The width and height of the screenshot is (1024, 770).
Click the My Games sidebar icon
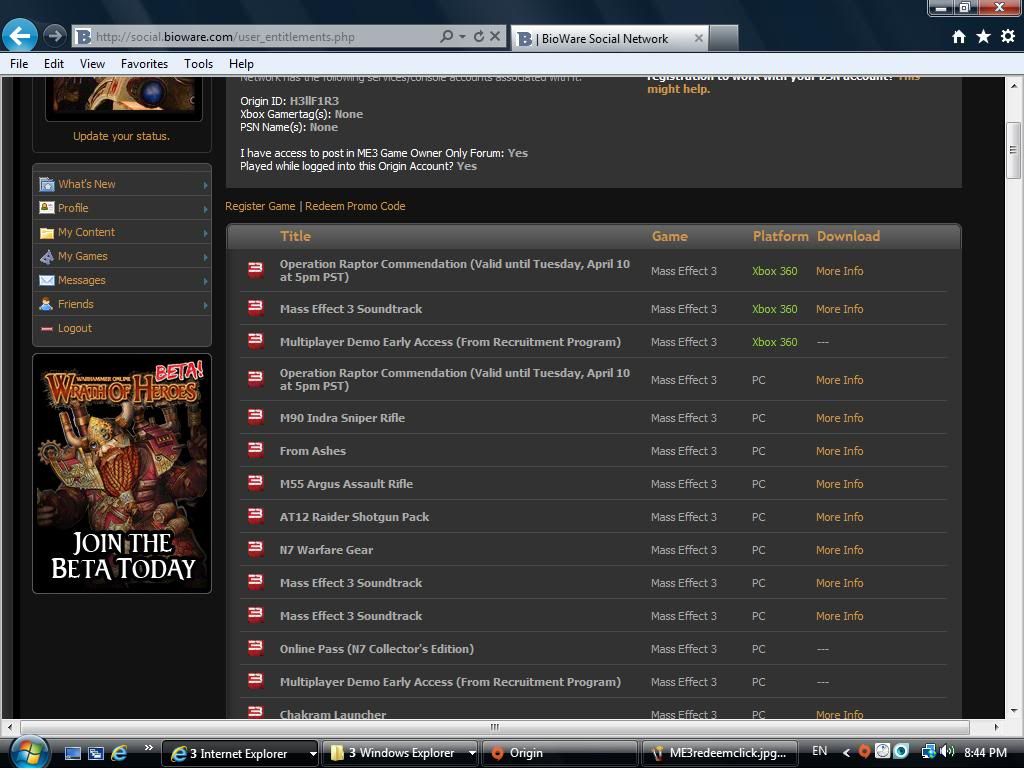pos(47,256)
